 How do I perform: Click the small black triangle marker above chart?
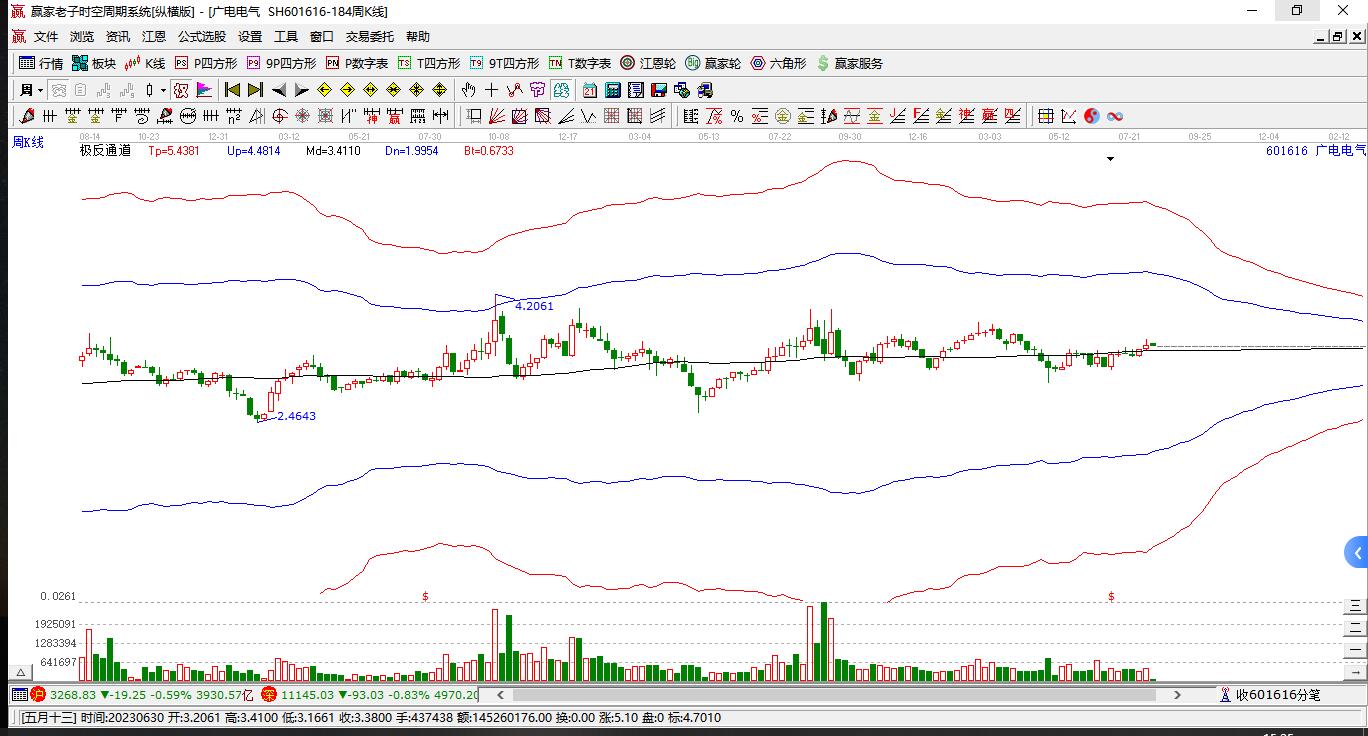point(1110,159)
